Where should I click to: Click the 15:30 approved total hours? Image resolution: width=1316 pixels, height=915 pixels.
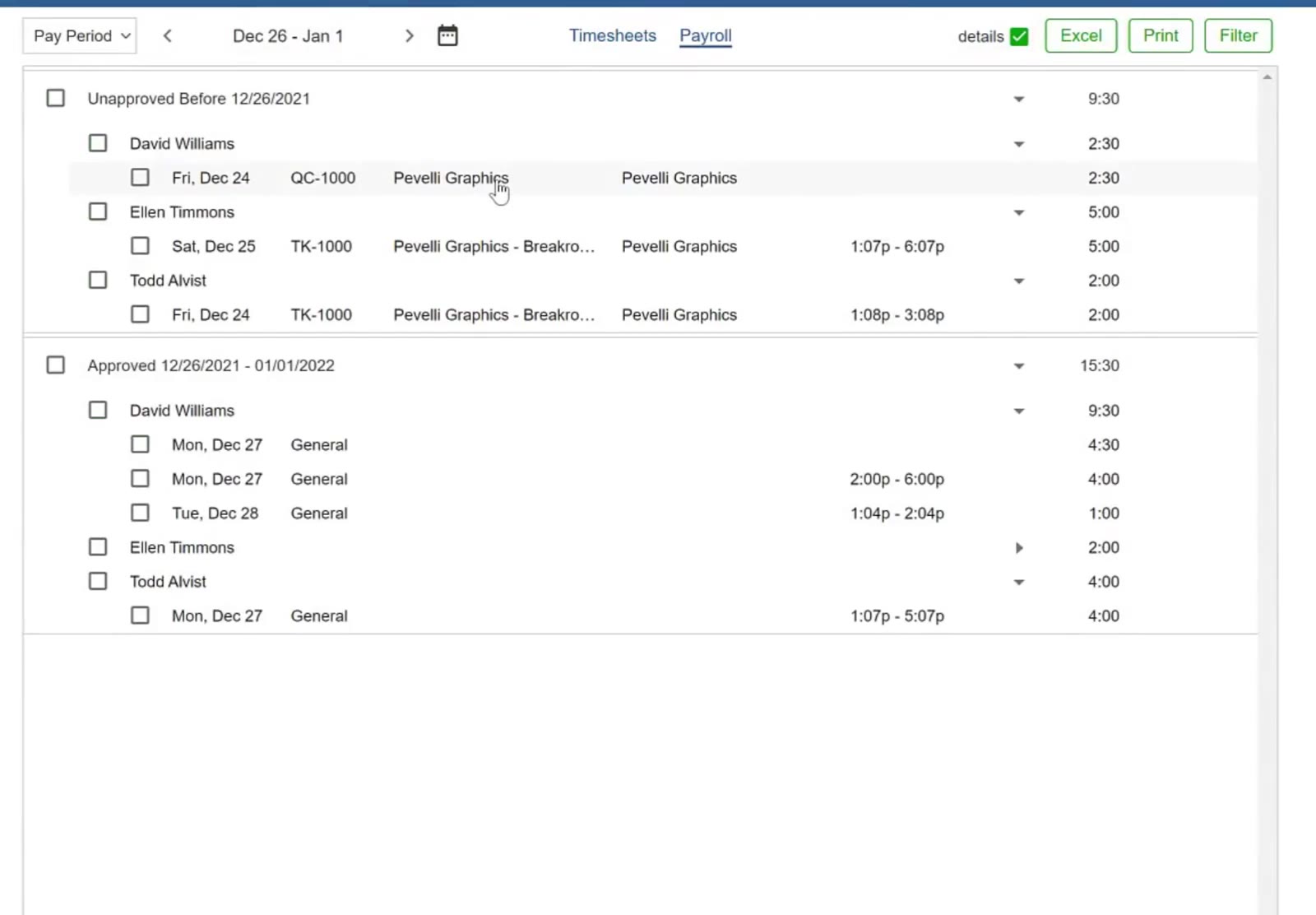[x=1100, y=365]
